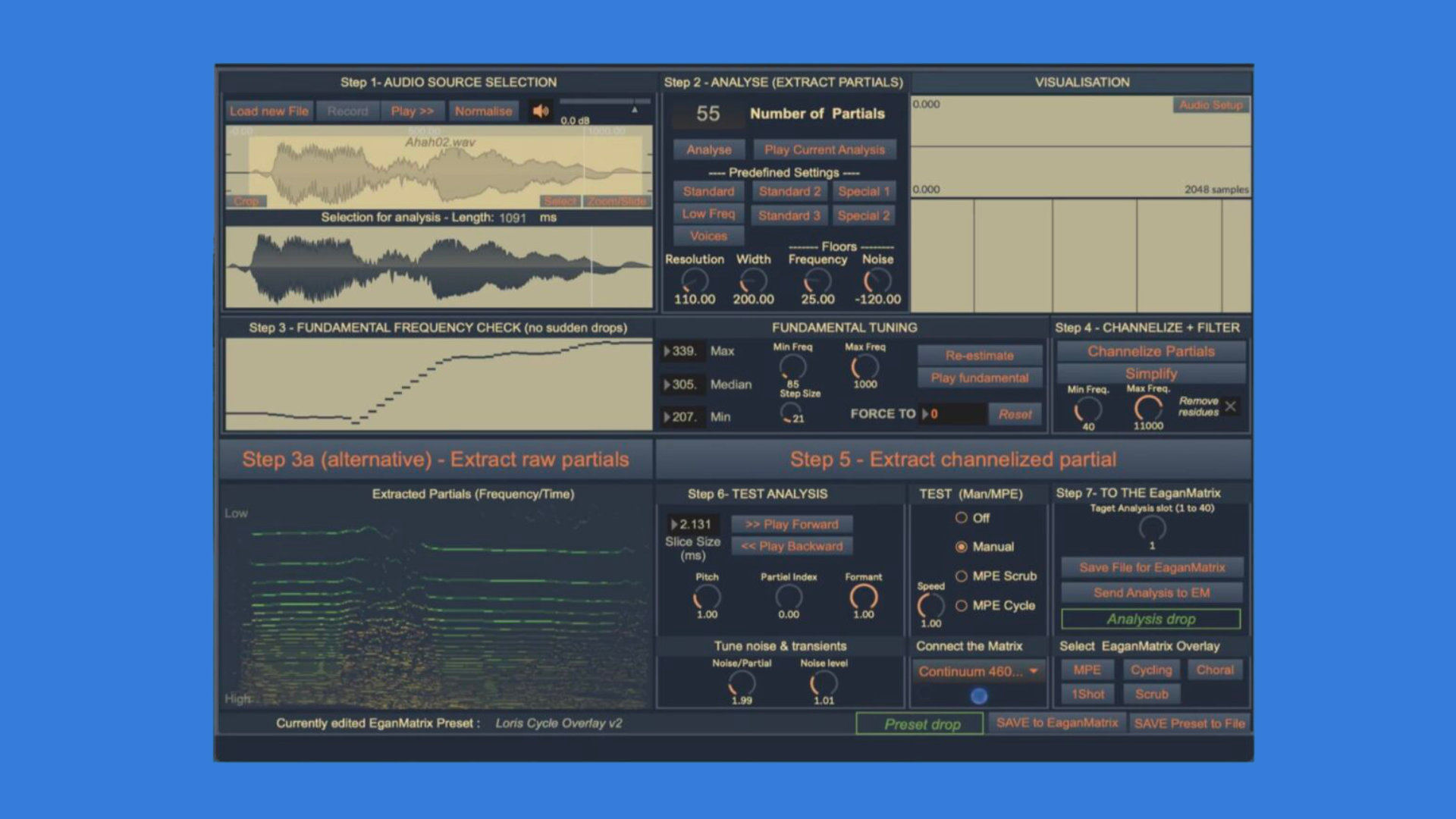The height and width of the screenshot is (819, 1456).
Task: Click the Noise floor knob showing -120.00
Action: point(877,281)
